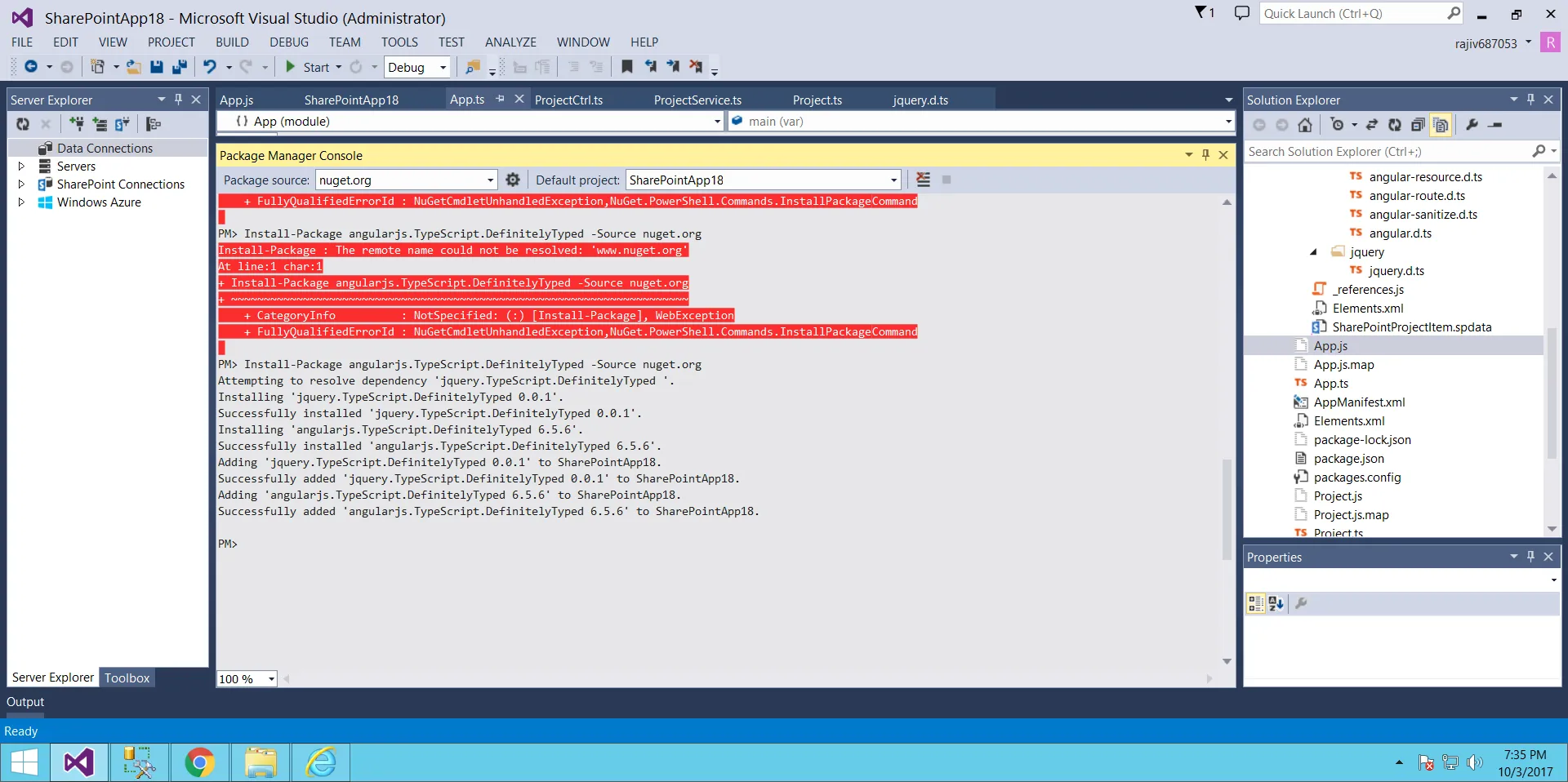Image resolution: width=1568 pixels, height=782 pixels.
Task: Click the Find in Files toolbar icon
Action: tap(472, 67)
